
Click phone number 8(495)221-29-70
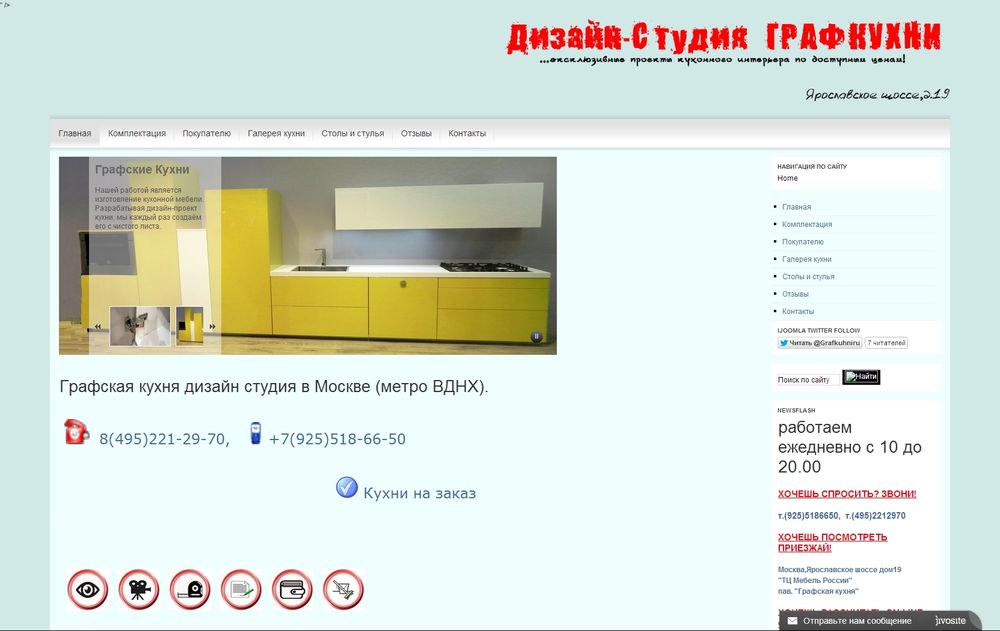coord(164,439)
